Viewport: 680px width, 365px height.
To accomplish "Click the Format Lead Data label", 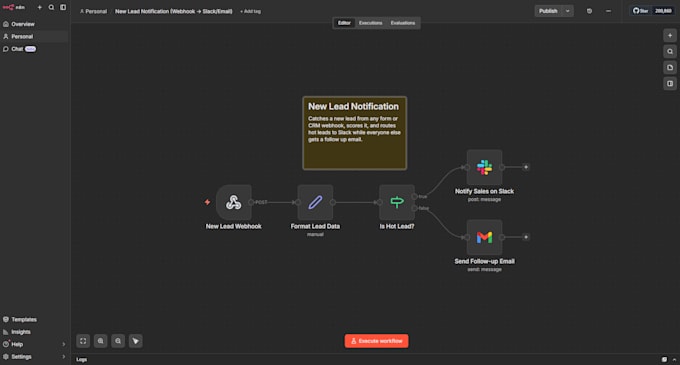I will (x=315, y=226).
